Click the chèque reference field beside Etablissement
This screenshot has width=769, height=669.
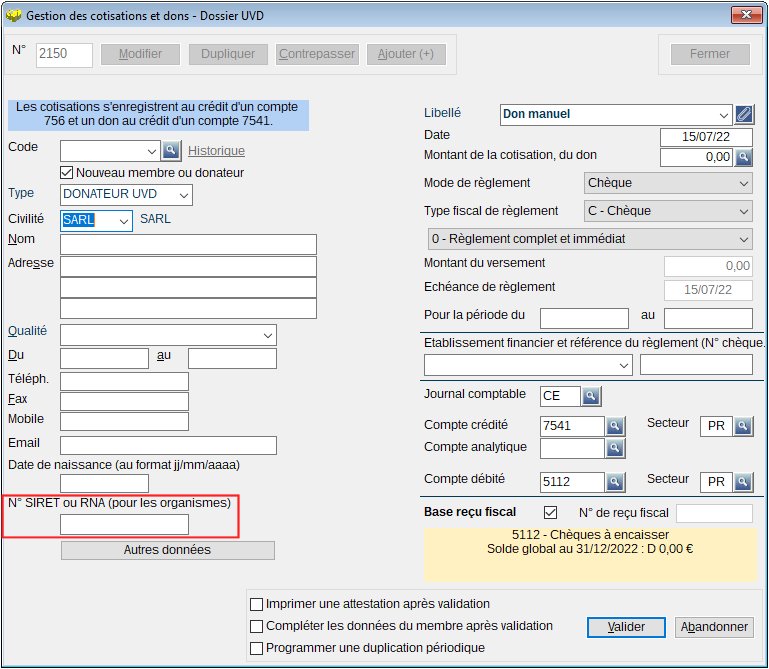pos(696,365)
